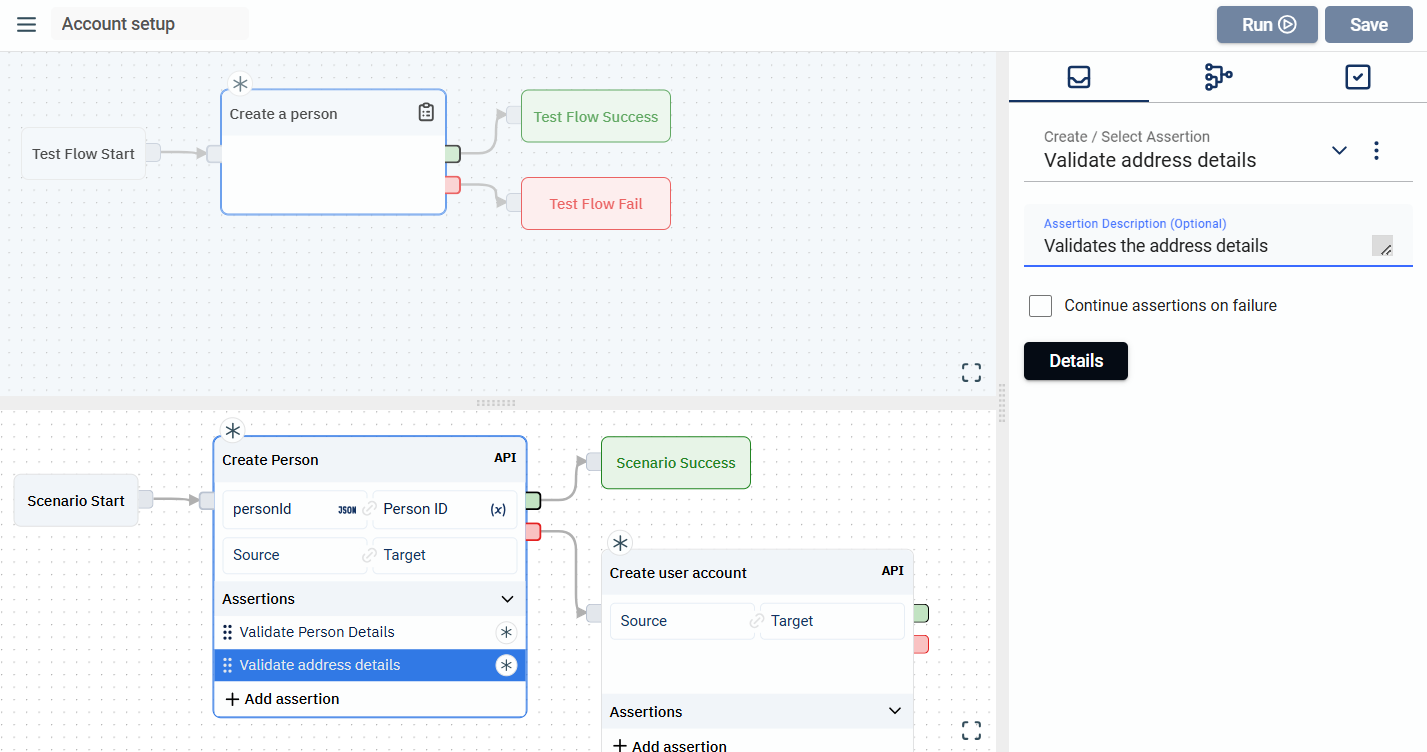1427x752 pixels.
Task: Click the link icon between personId and Person ID
Action: coord(370,509)
